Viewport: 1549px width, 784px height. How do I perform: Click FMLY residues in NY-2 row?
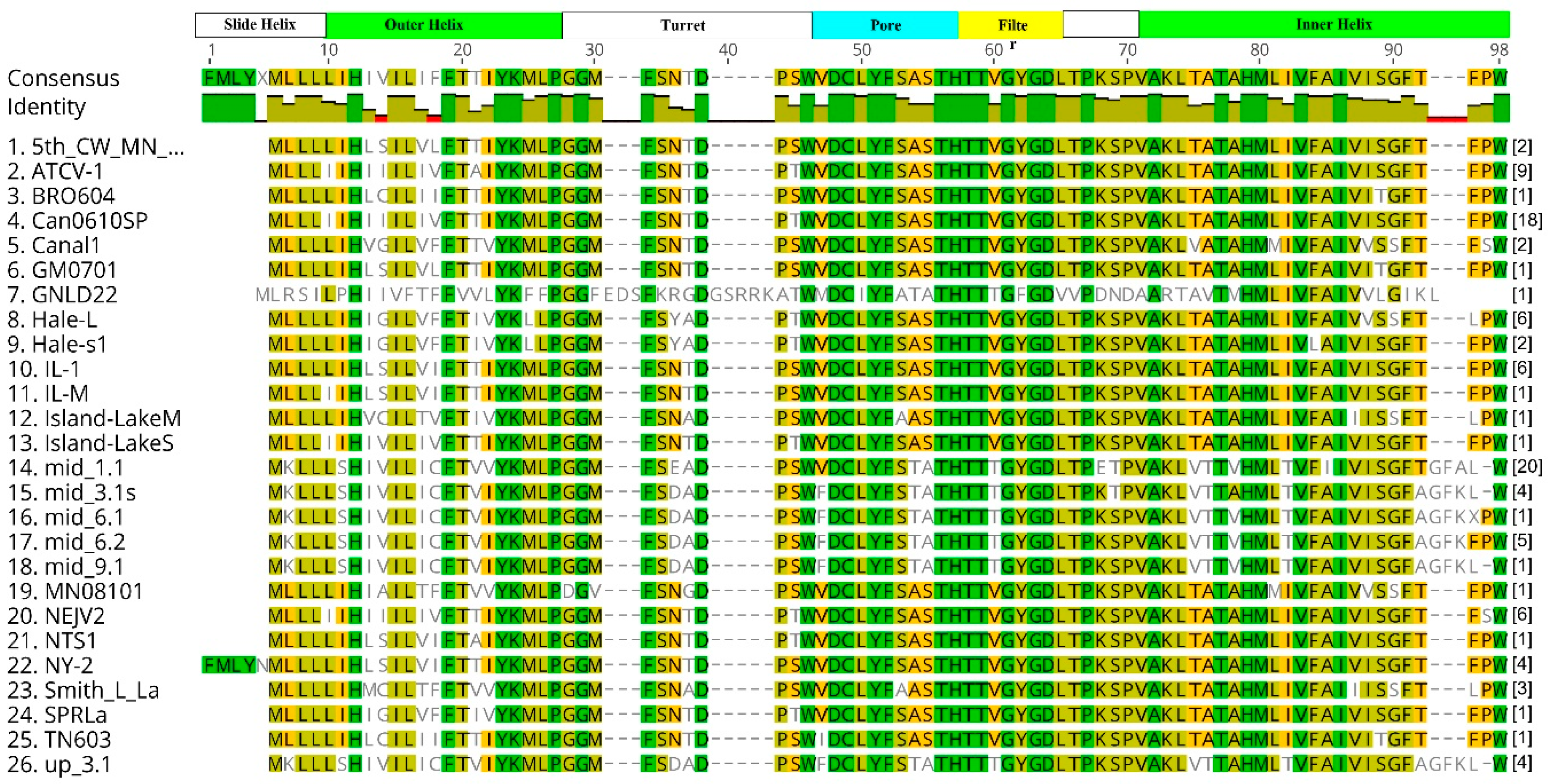228,665
